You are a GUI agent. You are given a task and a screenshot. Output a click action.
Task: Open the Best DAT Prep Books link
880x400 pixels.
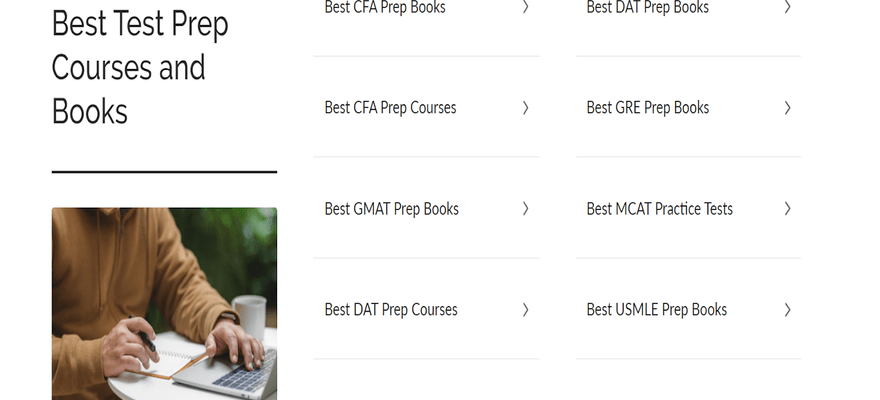click(x=647, y=8)
